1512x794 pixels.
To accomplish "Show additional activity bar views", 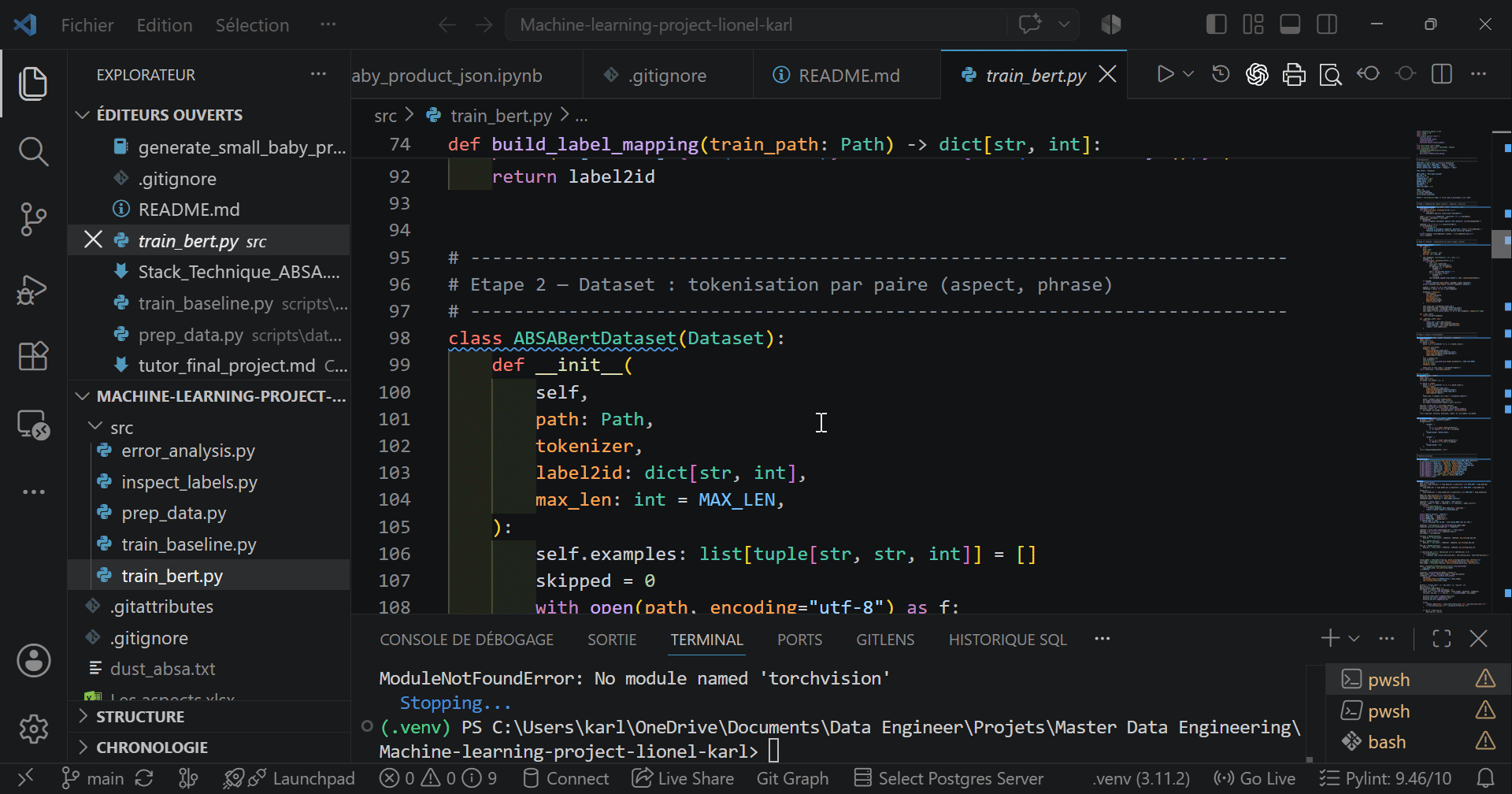I will (x=33, y=492).
